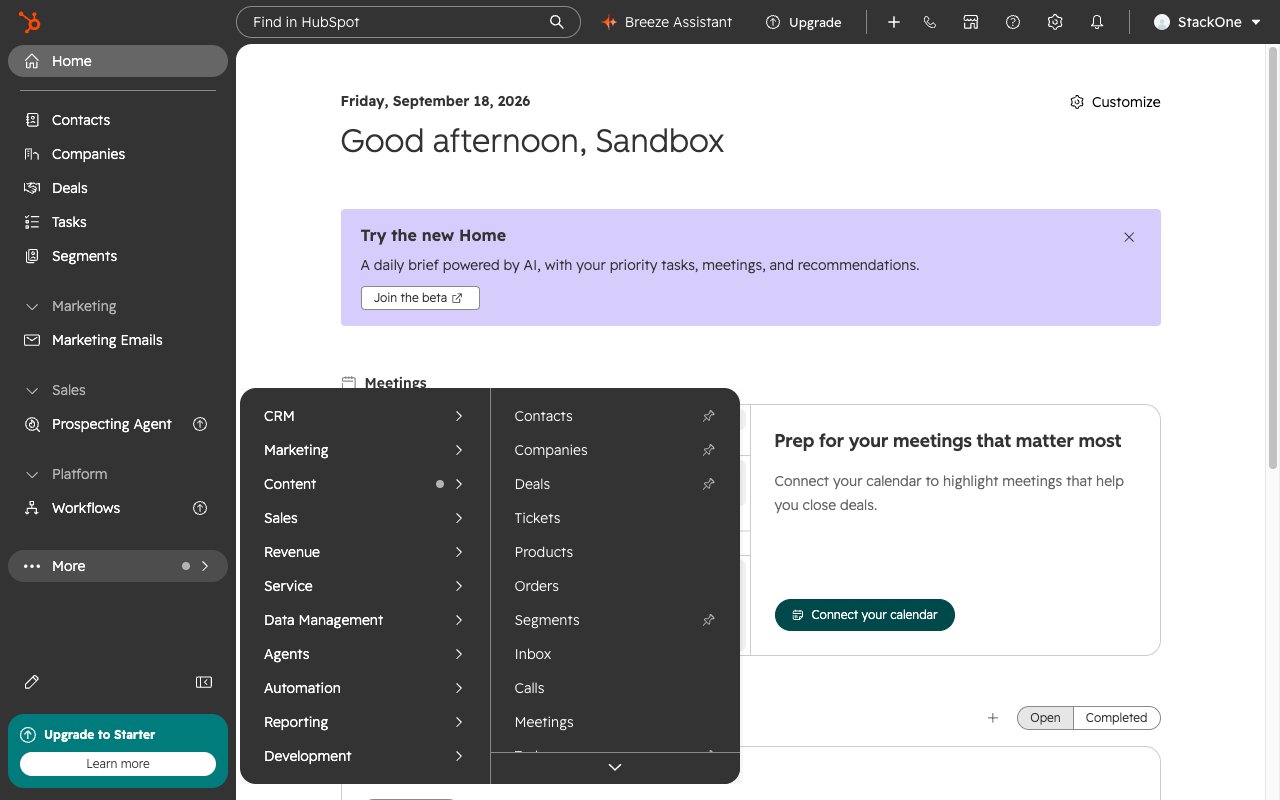
Task: Click the Upgrade button in top bar
Action: [x=803, y=22]
